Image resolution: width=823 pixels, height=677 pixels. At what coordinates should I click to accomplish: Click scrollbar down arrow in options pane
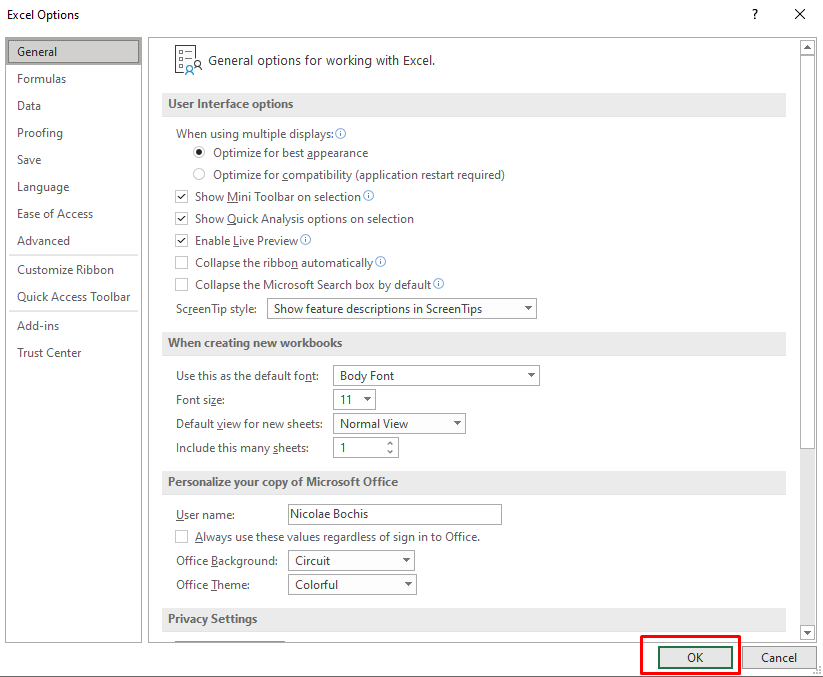(x=807, y=633)
